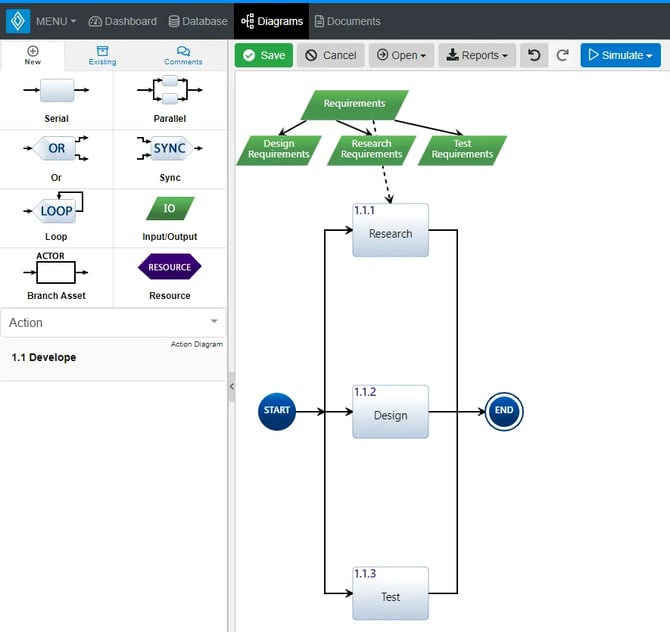Select the Parallel construct icon

pyautogui.click(x=170, y=91)
